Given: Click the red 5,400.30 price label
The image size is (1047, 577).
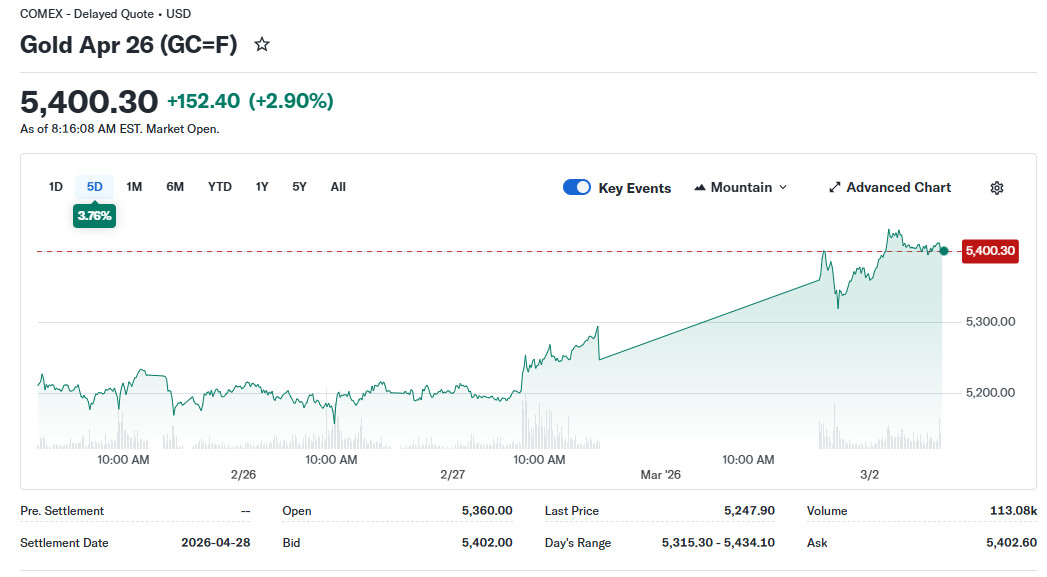Looking at the screenshot, I should [989, 251].
